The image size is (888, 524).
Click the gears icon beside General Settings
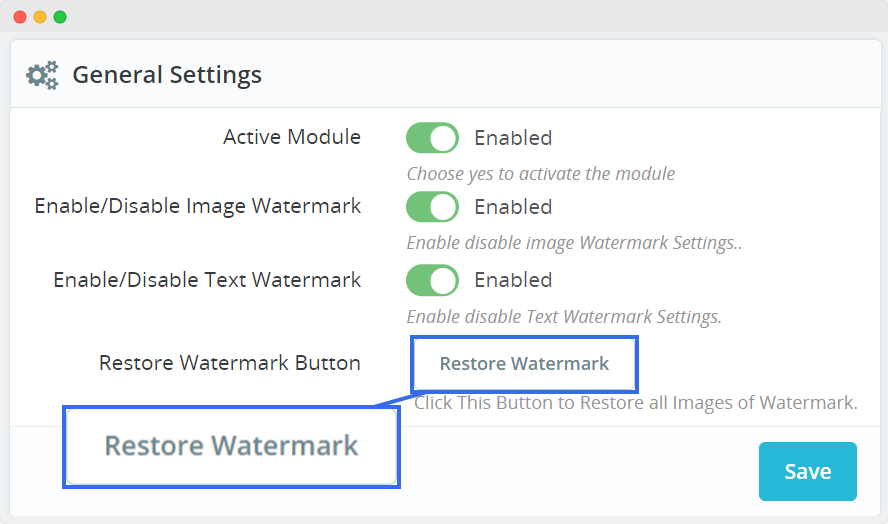tap(42, 75)
